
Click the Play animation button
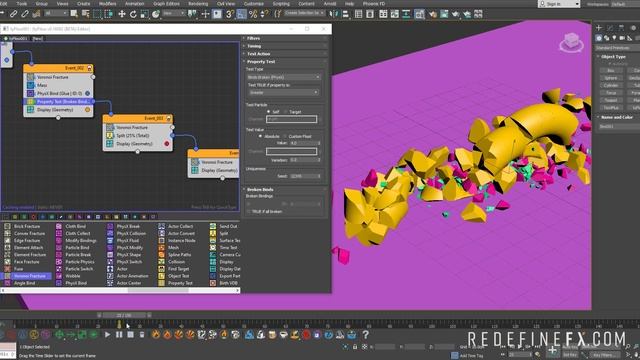click(x=107, y=335)
